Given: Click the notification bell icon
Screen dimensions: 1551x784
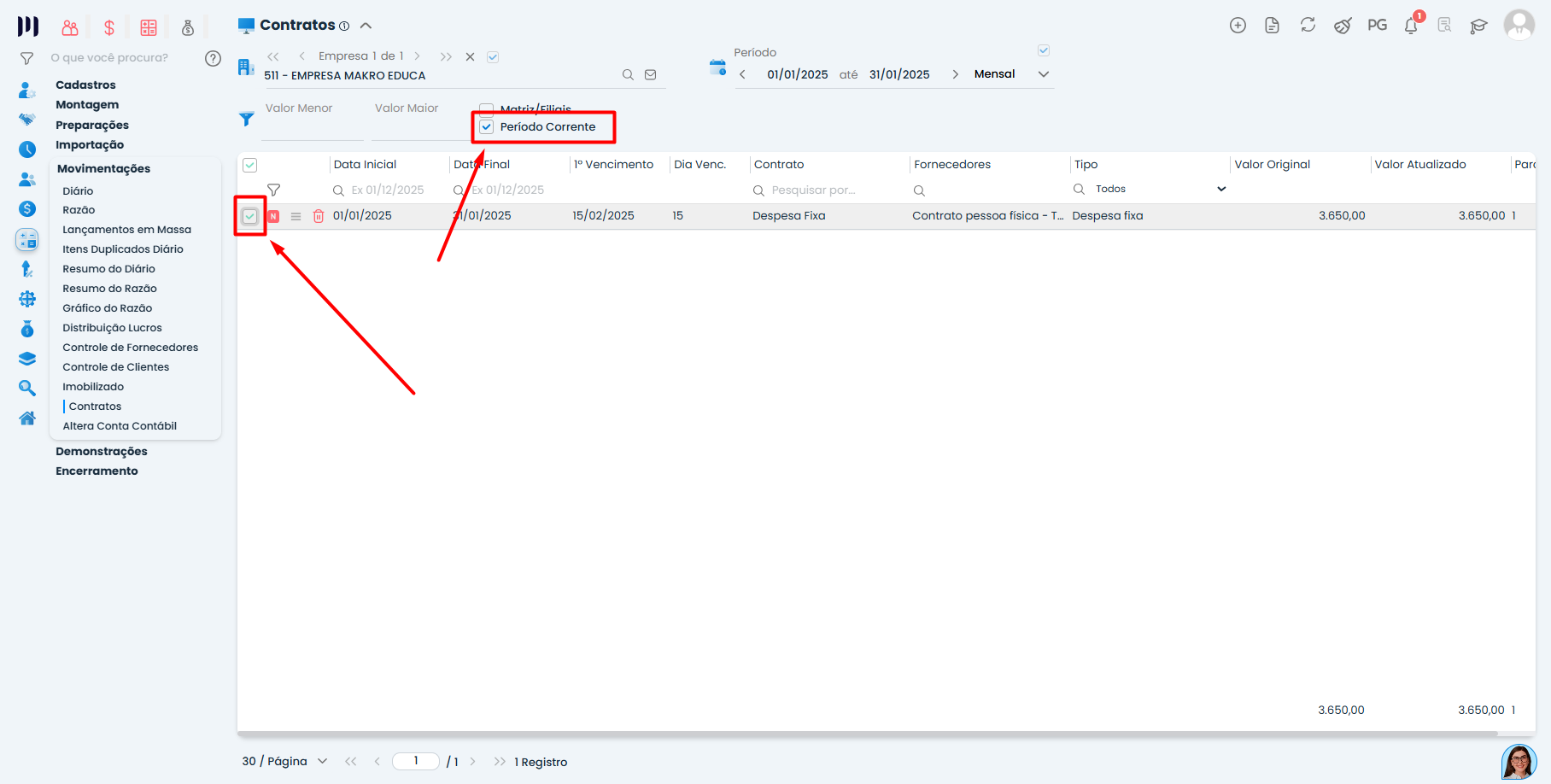Looking at the screenshot, I should [1411, 26].
